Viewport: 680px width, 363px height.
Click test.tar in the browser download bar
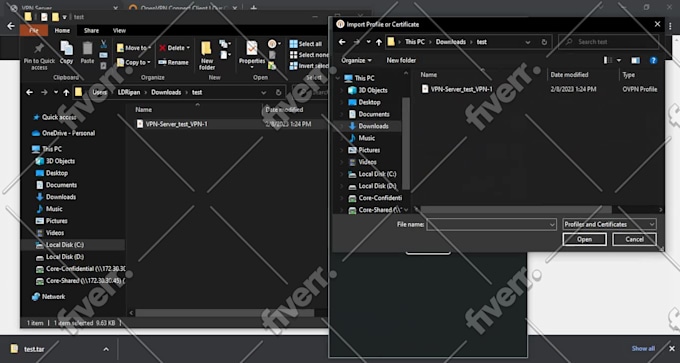click(34, 349)
